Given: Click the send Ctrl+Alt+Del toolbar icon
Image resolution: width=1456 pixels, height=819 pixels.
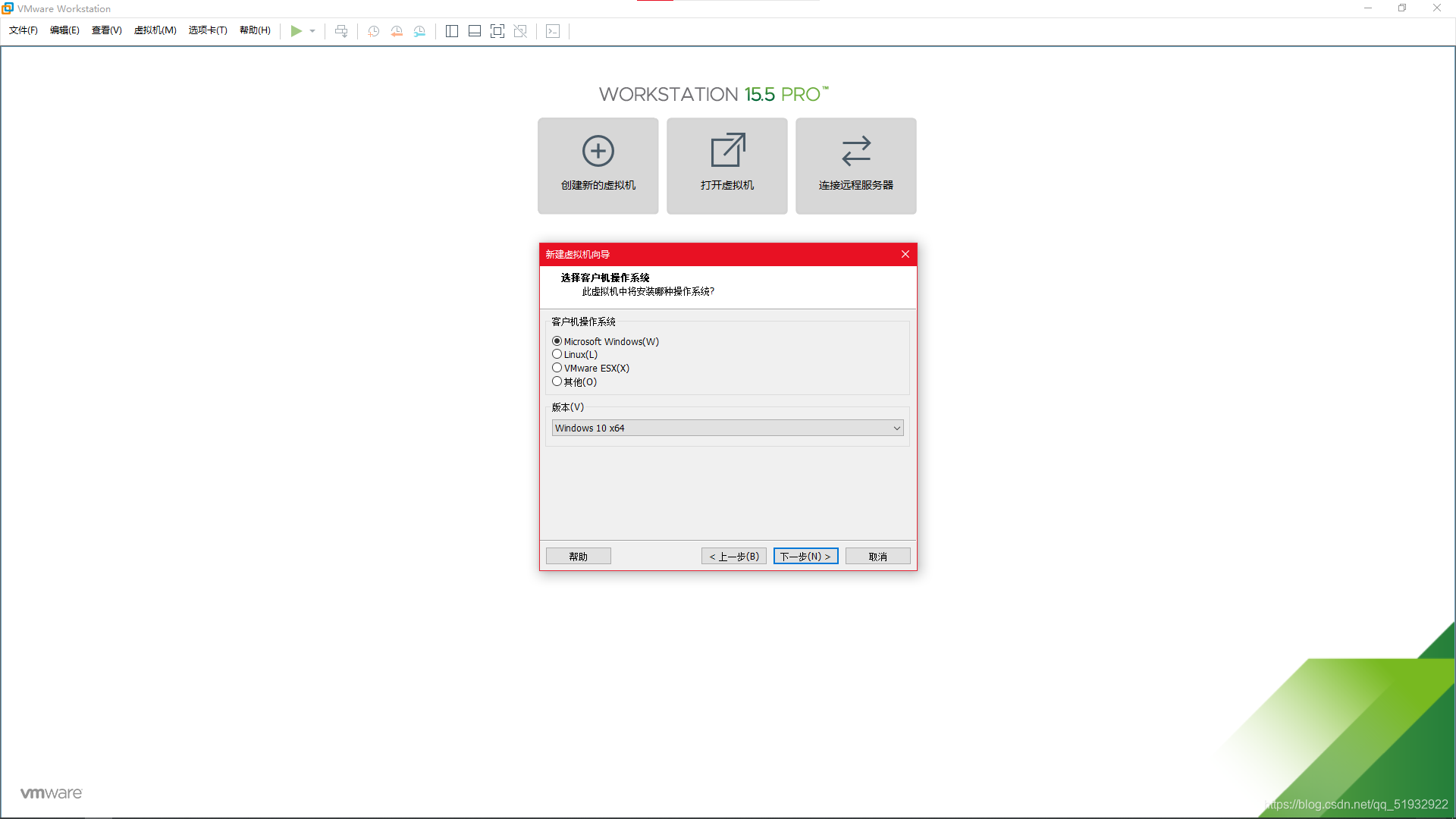Looking at the screenshot, I should pos(341,31).
